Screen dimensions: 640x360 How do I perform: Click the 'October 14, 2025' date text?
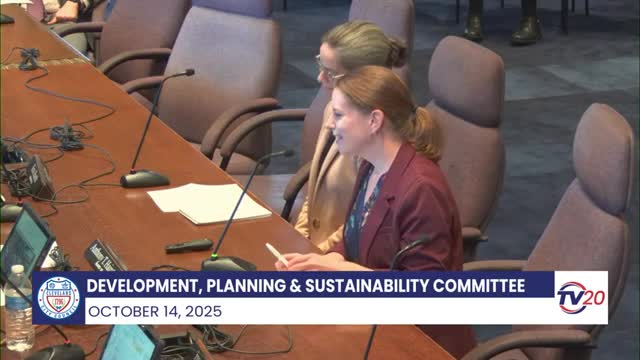coord(155,311)
